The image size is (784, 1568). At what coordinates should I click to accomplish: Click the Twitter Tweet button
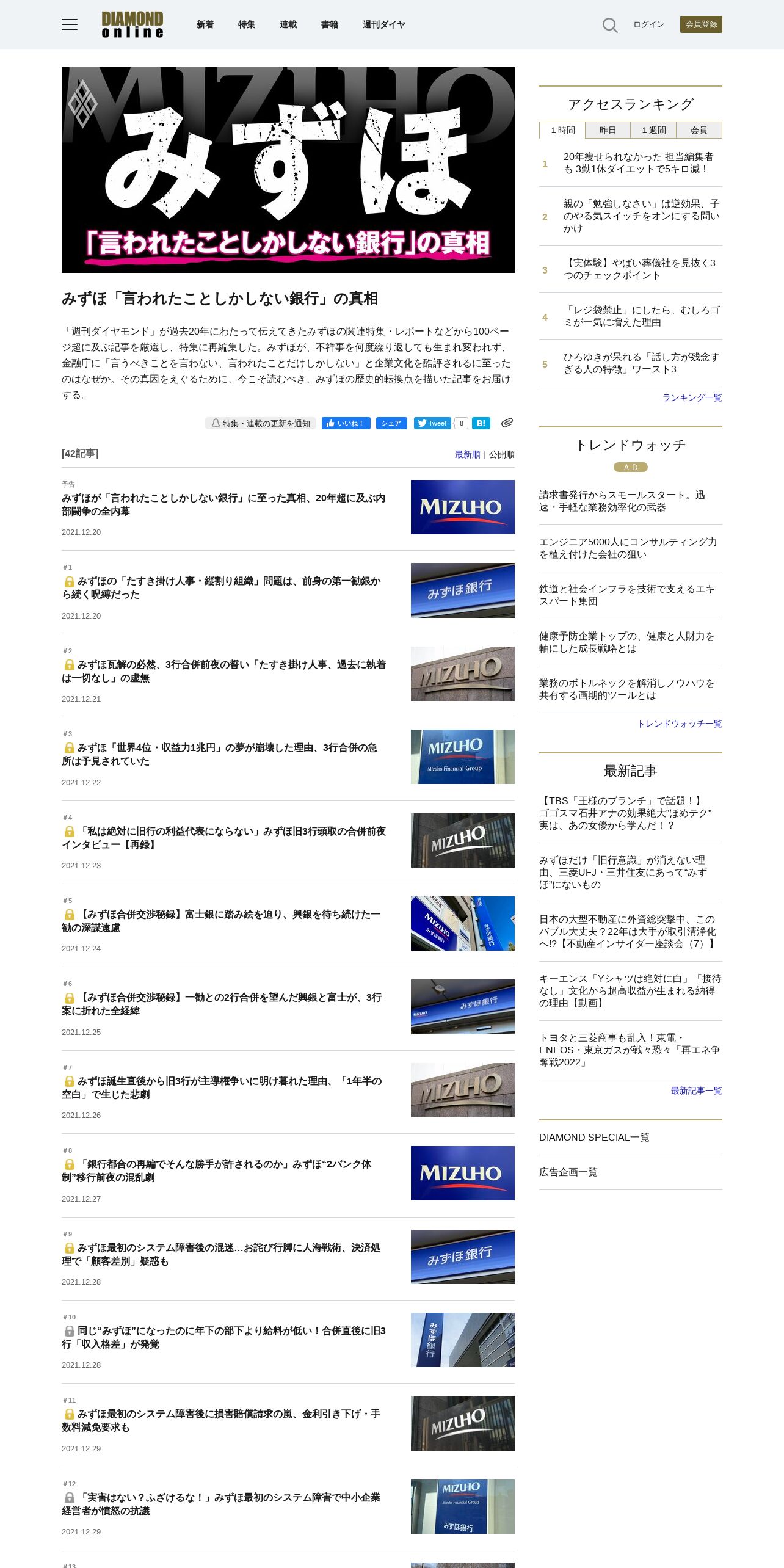pyautogui.click(x=432, y=423)
